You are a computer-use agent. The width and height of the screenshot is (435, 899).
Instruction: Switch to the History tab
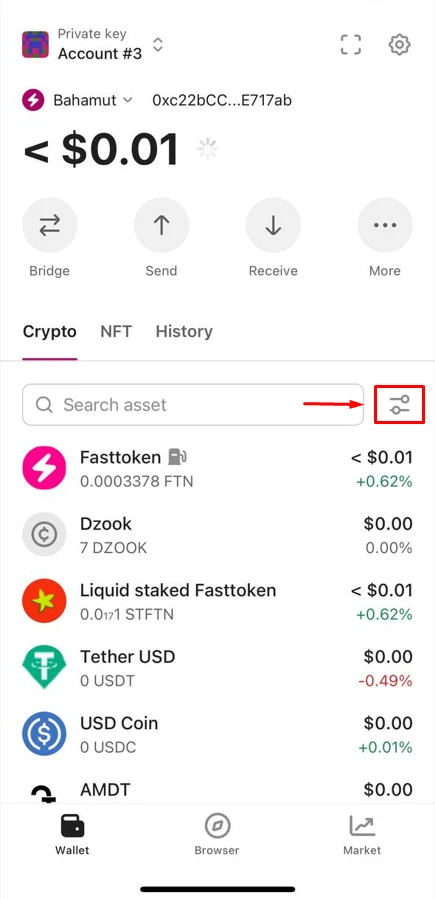coord(184,331)
